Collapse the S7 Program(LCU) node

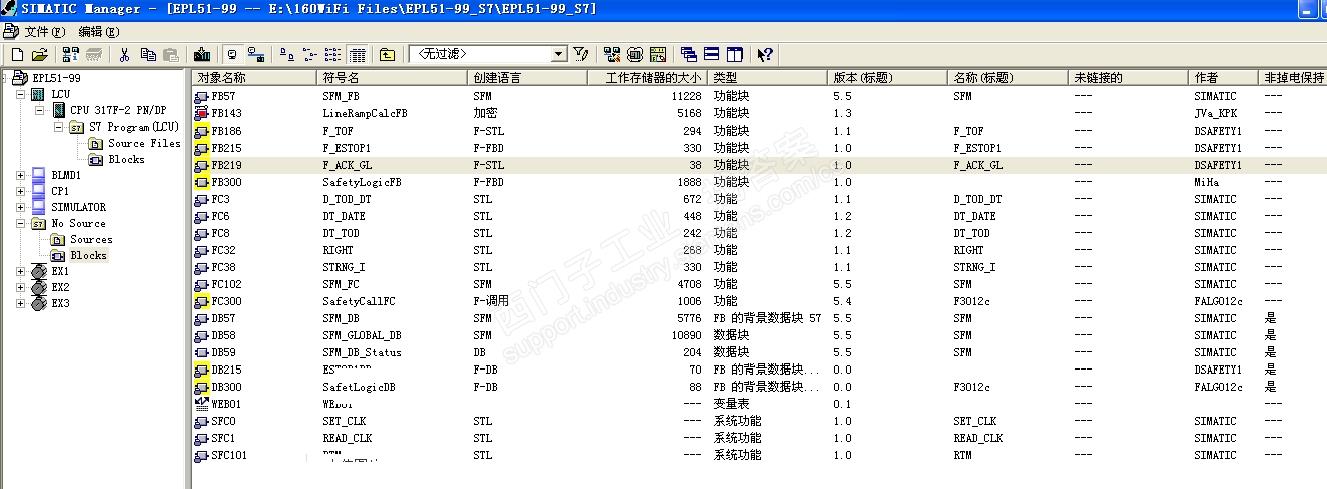(x=59, y=127)
